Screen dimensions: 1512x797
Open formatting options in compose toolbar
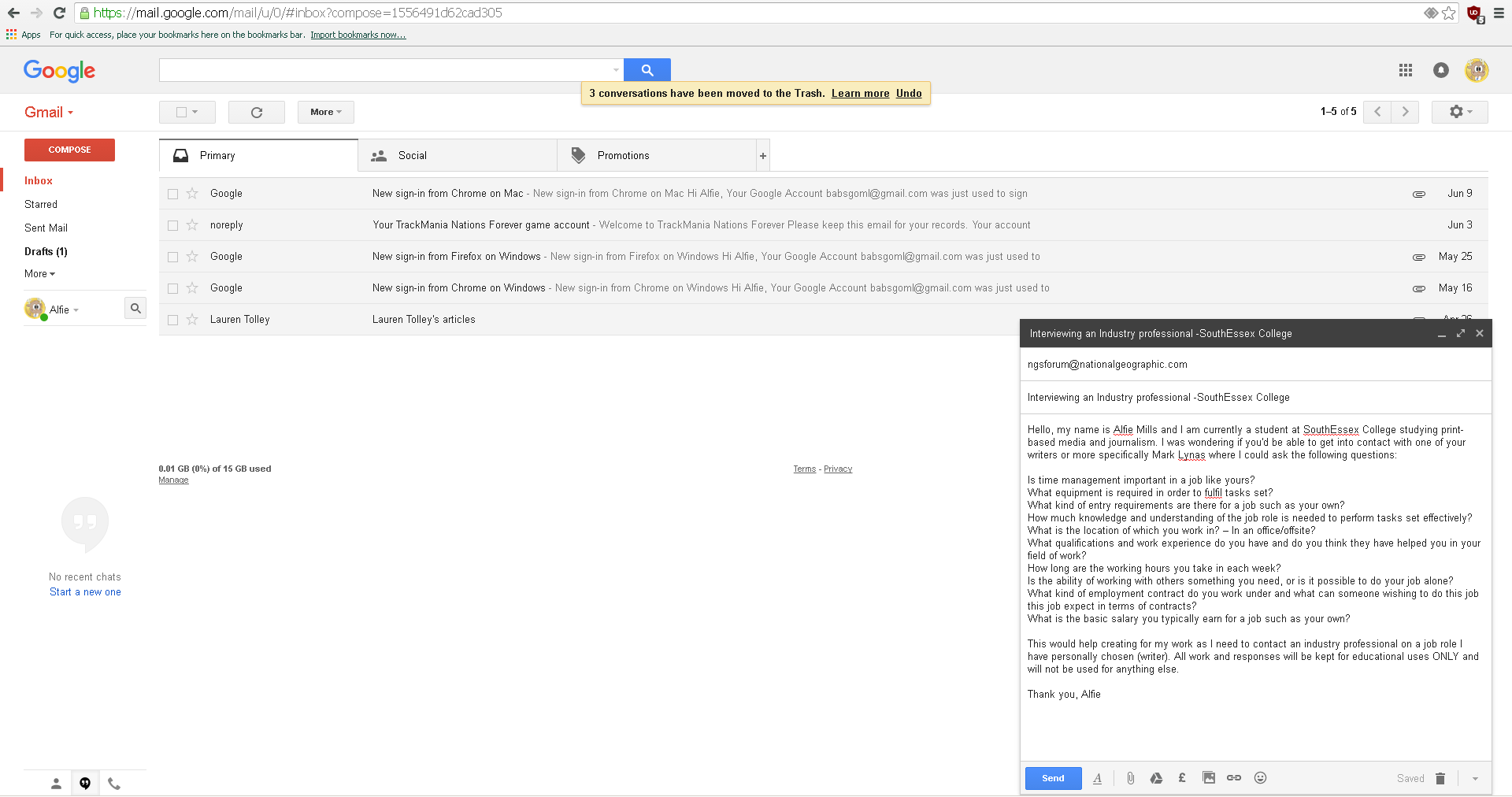tap(1098, 778)
